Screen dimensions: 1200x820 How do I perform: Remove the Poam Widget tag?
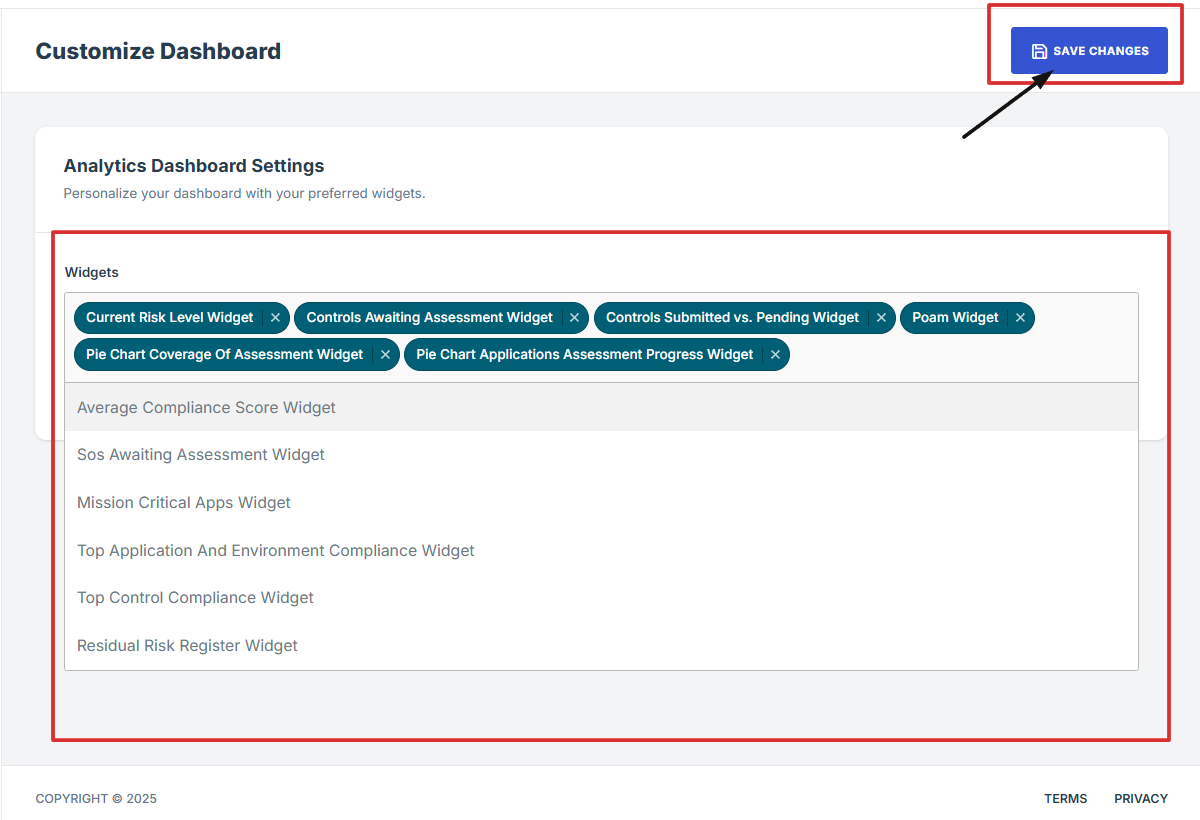1020,318
